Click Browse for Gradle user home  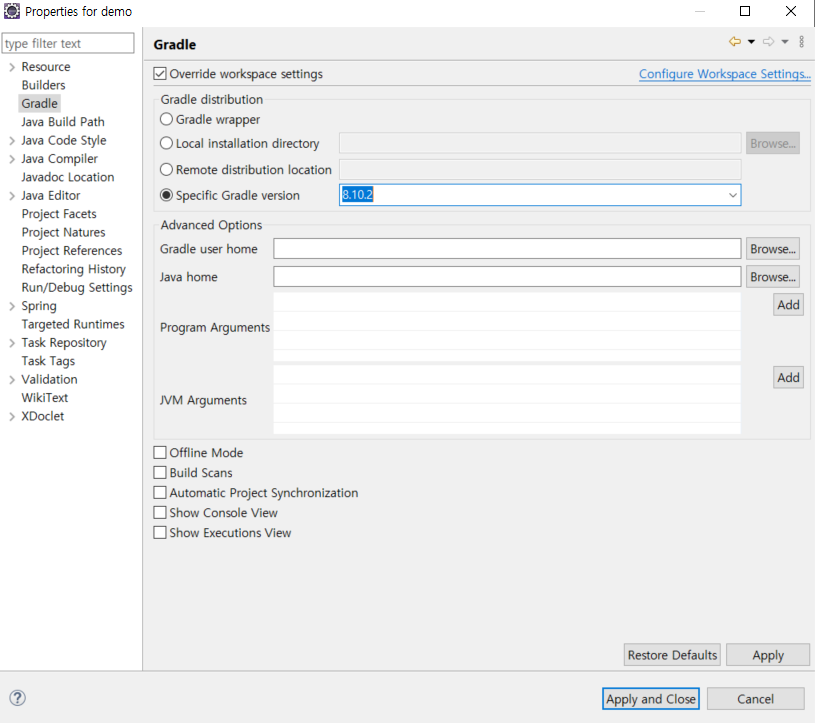click(x=772, y=248)
